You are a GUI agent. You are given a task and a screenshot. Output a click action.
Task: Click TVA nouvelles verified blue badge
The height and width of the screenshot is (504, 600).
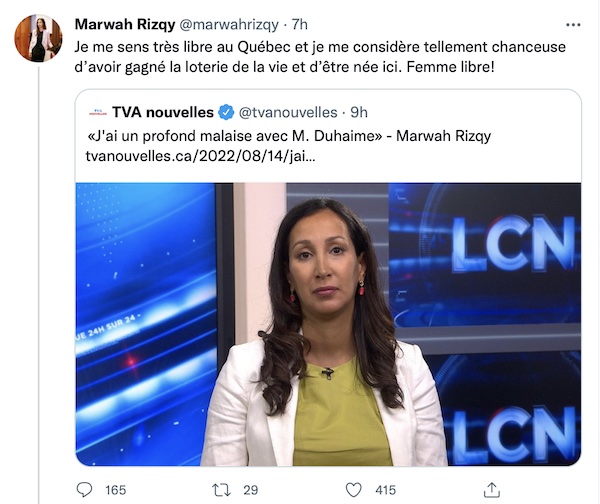coord(226,113)
